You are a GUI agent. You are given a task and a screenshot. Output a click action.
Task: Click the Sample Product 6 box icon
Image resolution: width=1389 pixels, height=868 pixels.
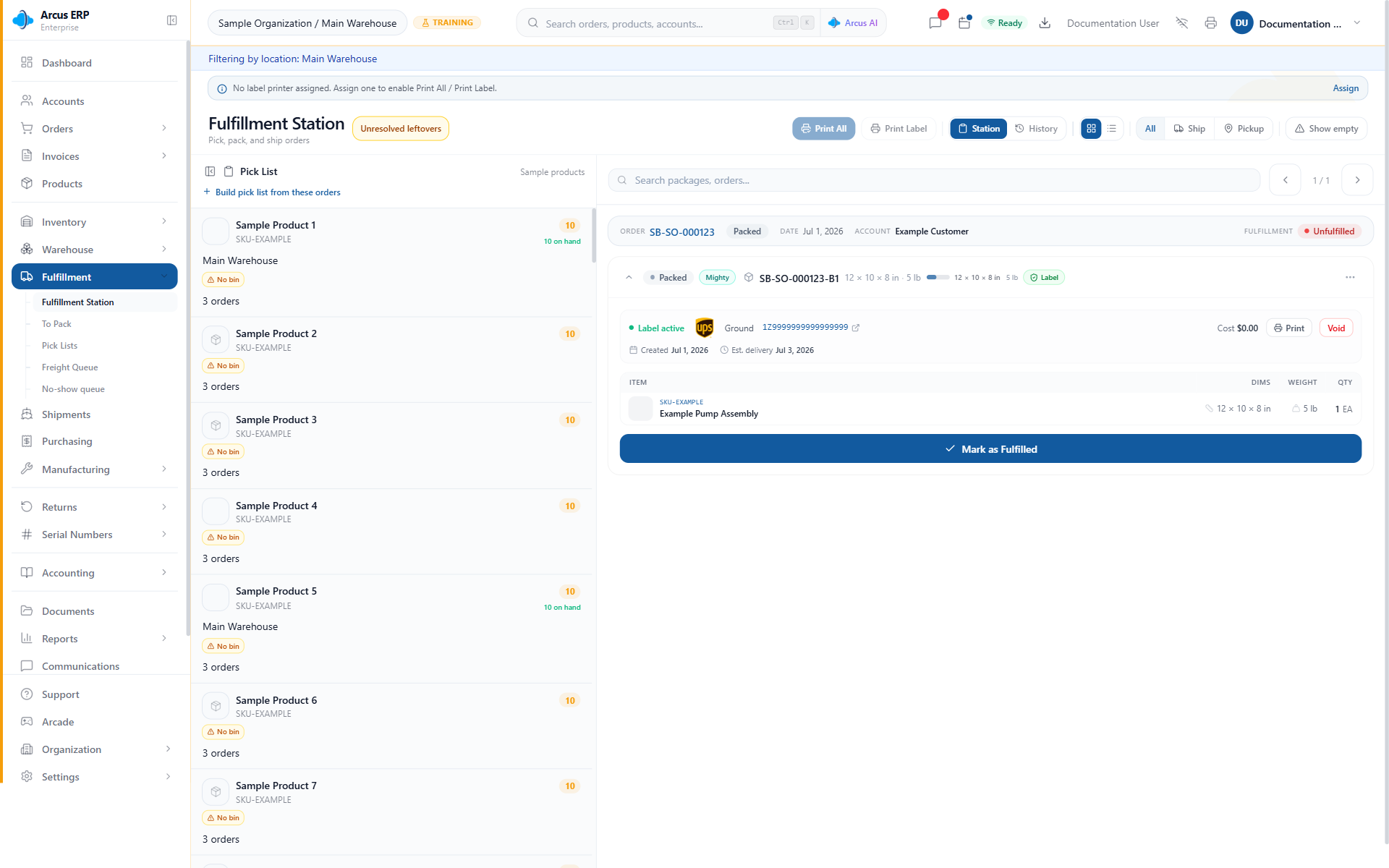216,707
